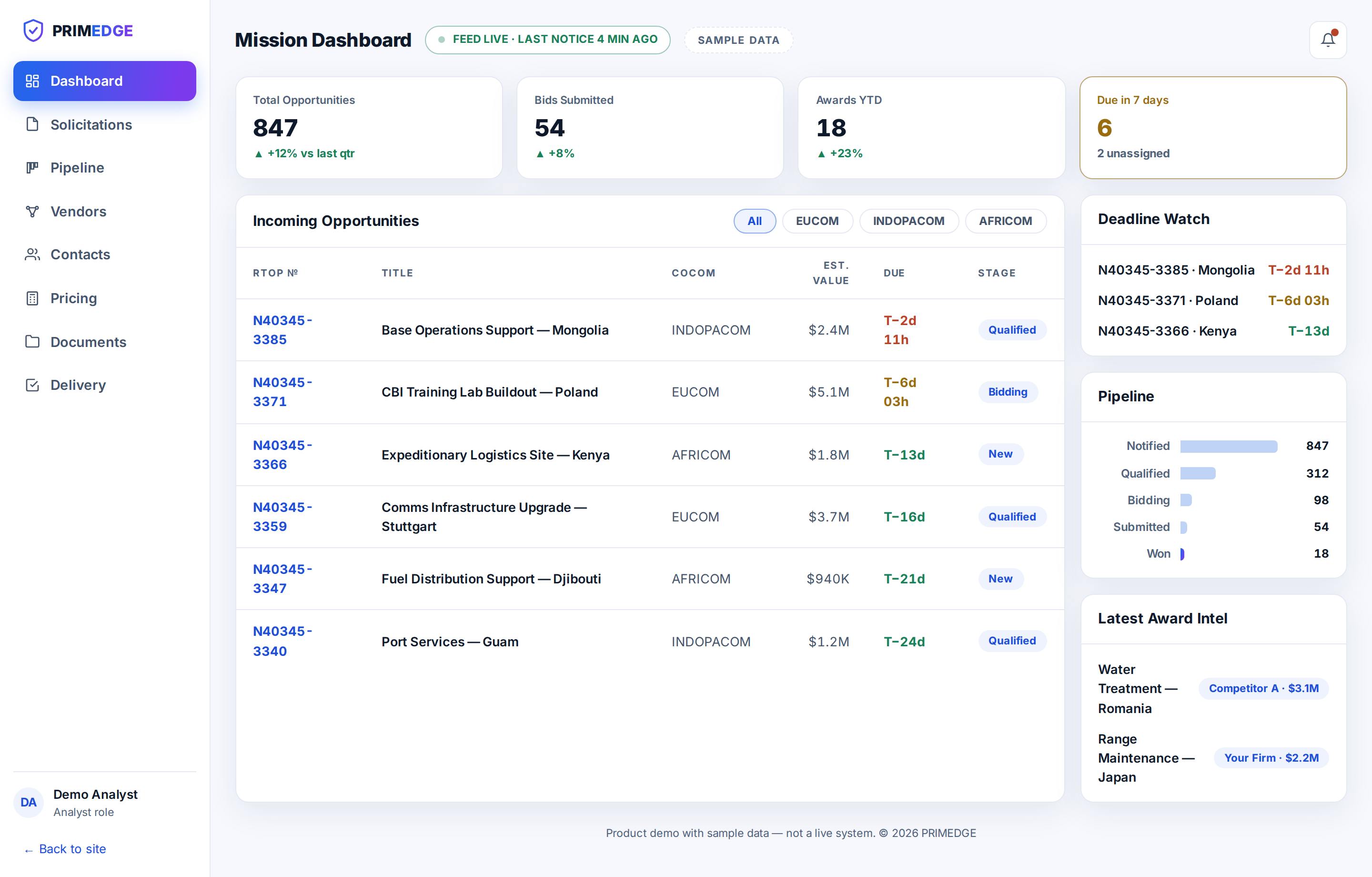This screenshot has height=877, width=1372.
Task: Filter opportunities by AFRICOM
Action: point(1005,221)
